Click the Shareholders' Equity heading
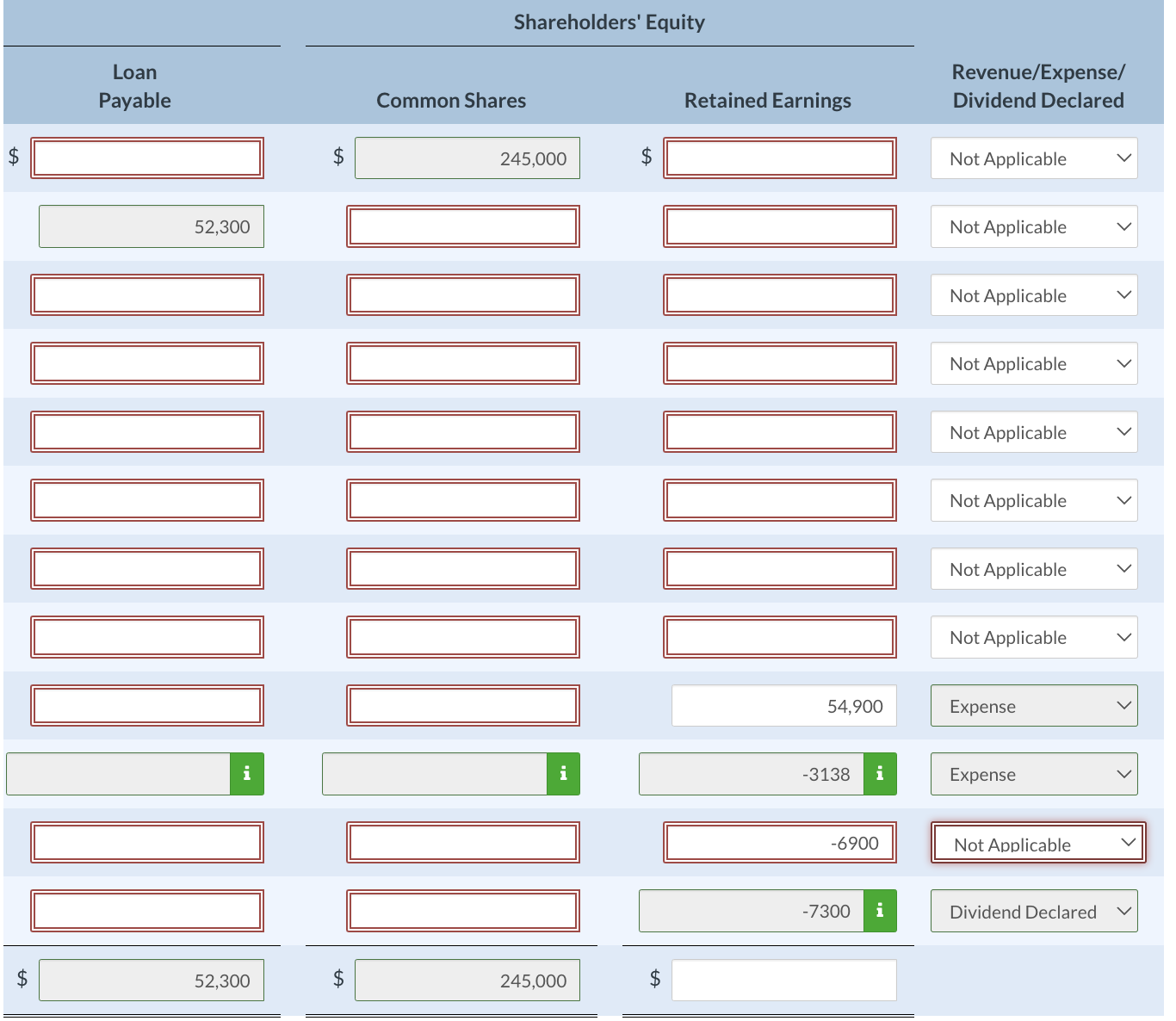 coord(610,22)
